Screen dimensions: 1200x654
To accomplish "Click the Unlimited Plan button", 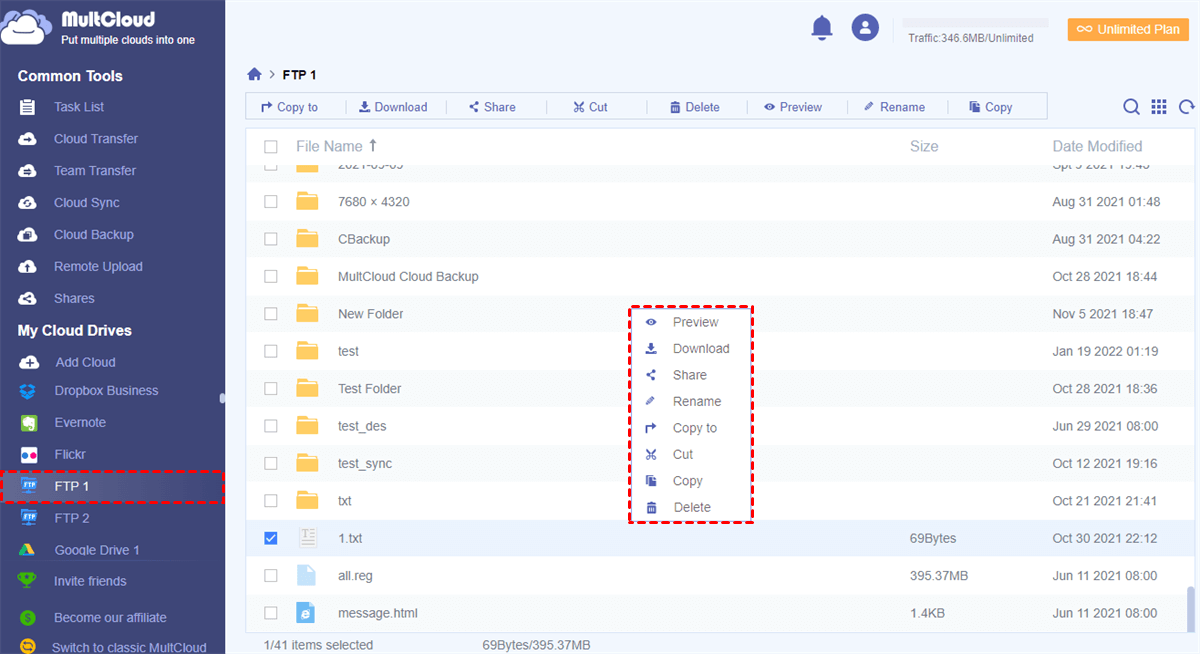I will (1128, 29).
